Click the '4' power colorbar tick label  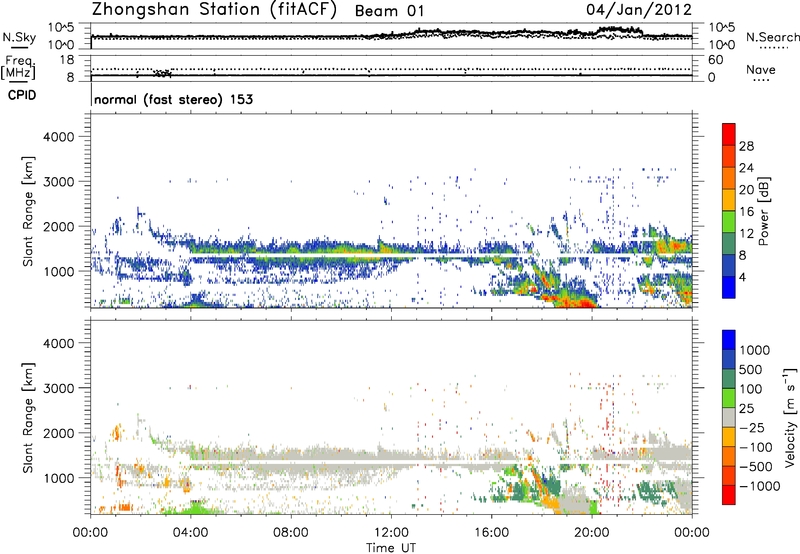tap(742, 278)
